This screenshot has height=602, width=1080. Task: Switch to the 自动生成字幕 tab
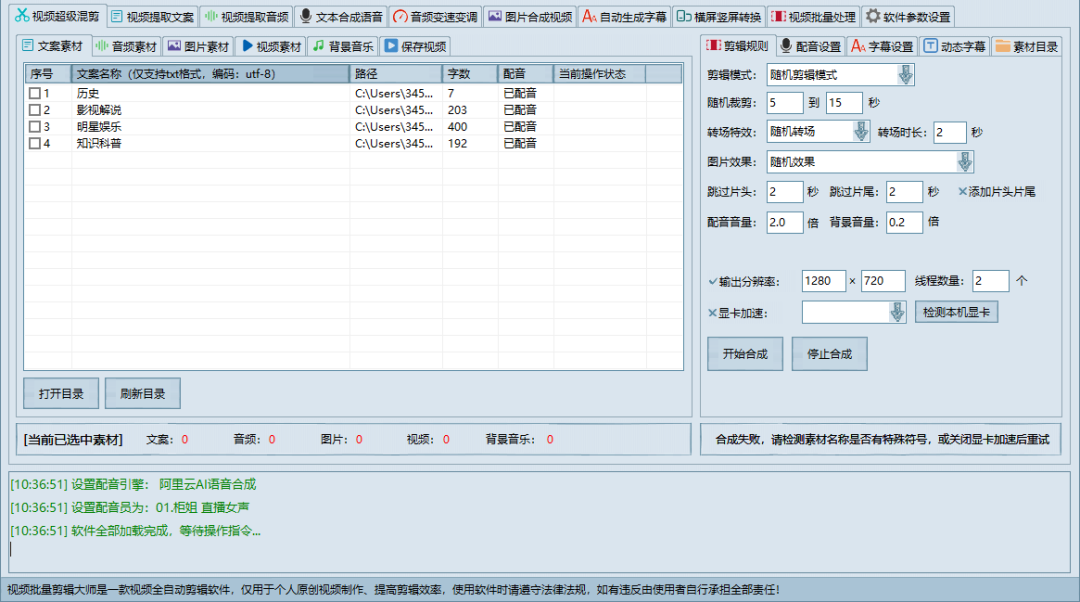point(624,16)
